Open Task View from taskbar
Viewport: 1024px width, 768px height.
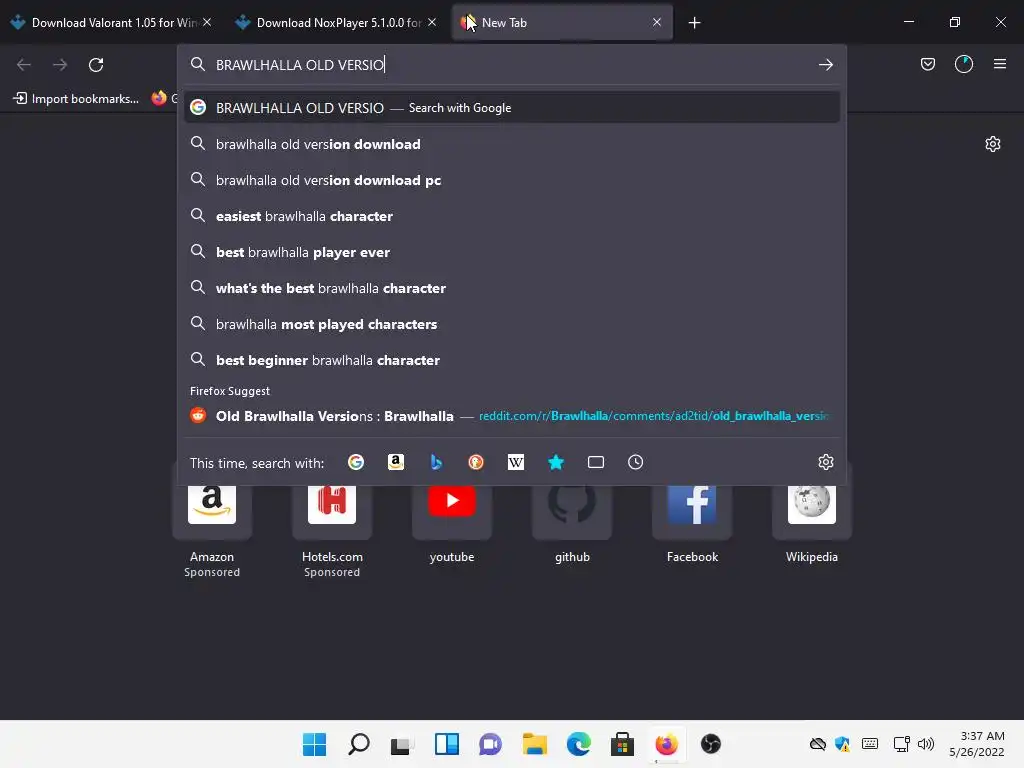coord(402,744)
